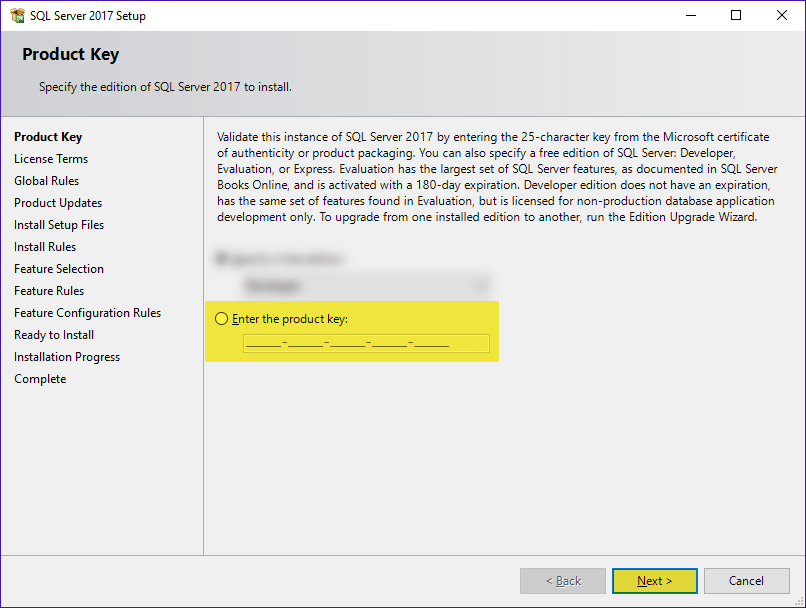The image size is (806, 608).
Task: Close the SQL Server 2017 Setup window
Action: click(782, 15)
